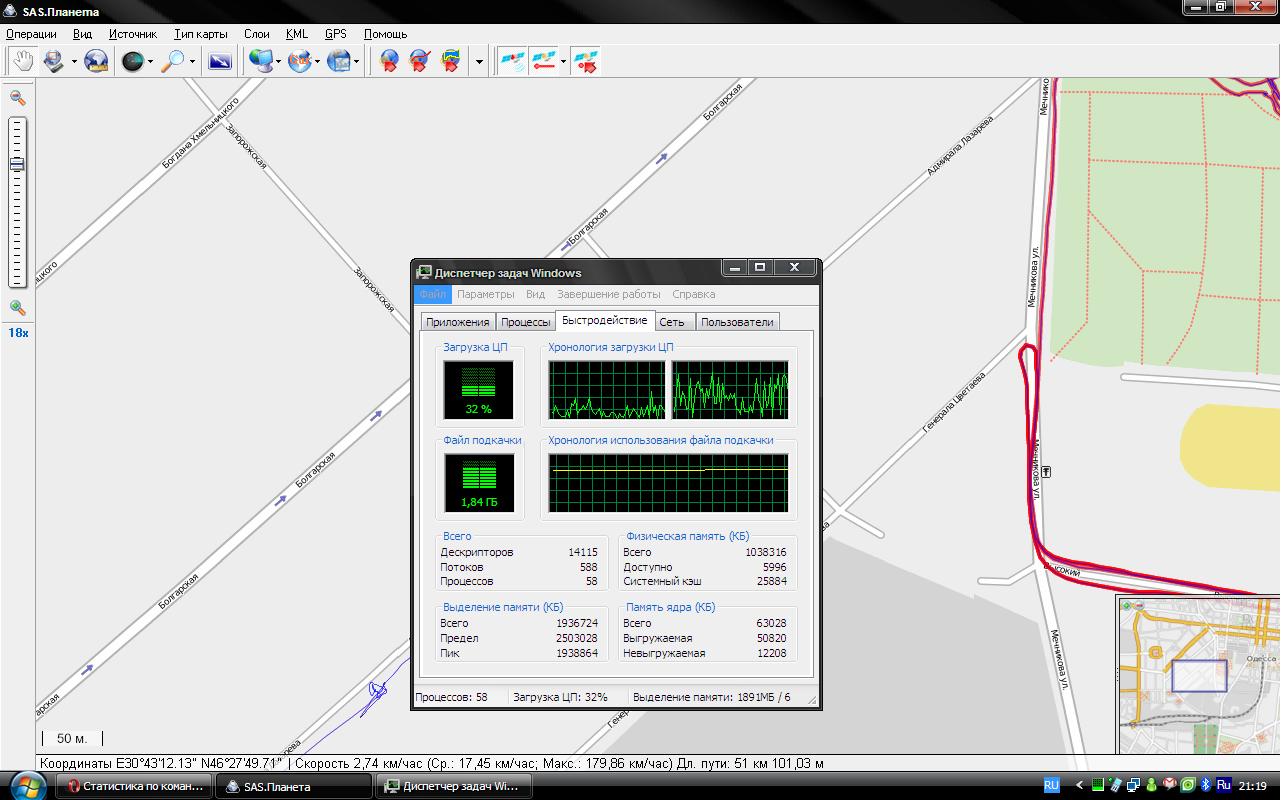The image size is (1283, 800).
Task: Click the Bluetooth tray icon
Action: click(1206, 785)
